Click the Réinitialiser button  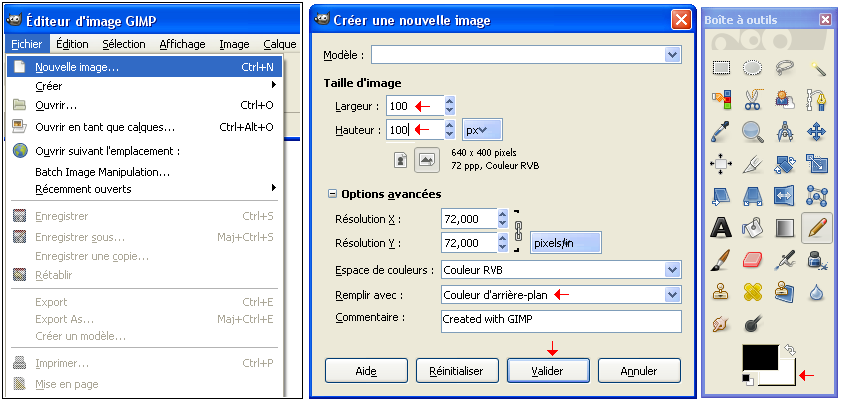click(x=456, y=371)
